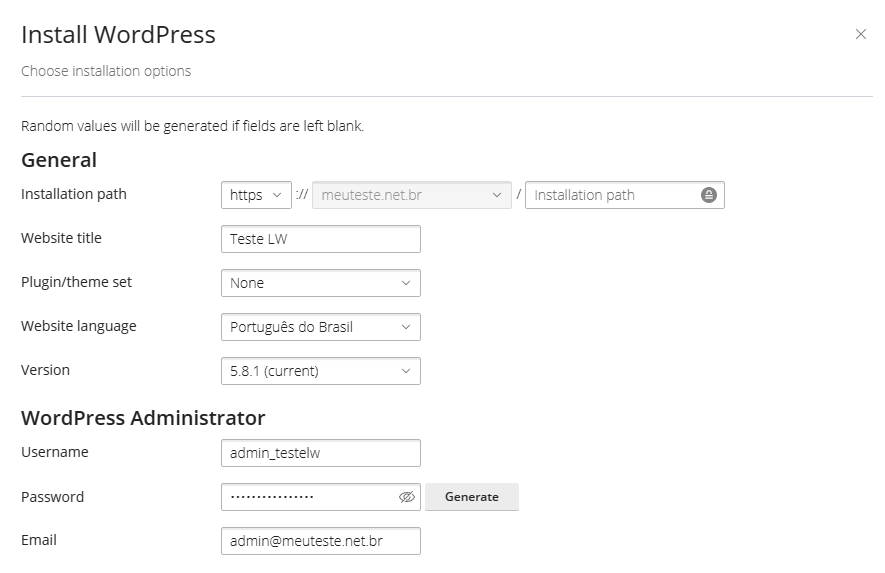Close the Install WordPress dialog

[860, 34]
